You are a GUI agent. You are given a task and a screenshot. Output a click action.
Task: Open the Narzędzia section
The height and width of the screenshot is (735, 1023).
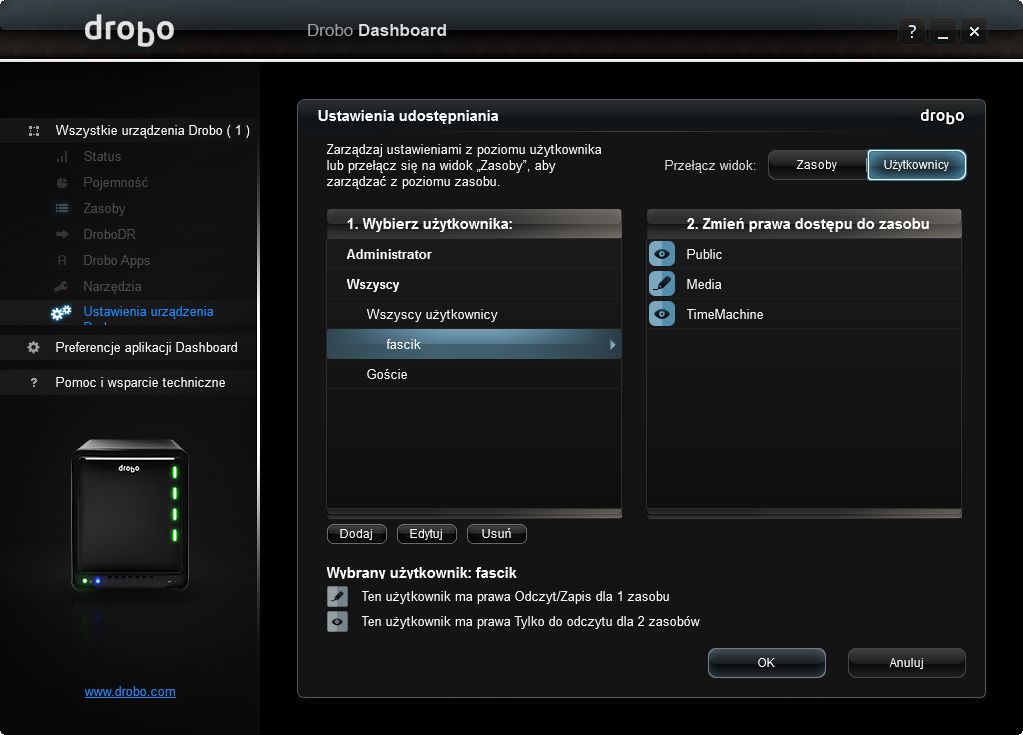click(112, 286)
